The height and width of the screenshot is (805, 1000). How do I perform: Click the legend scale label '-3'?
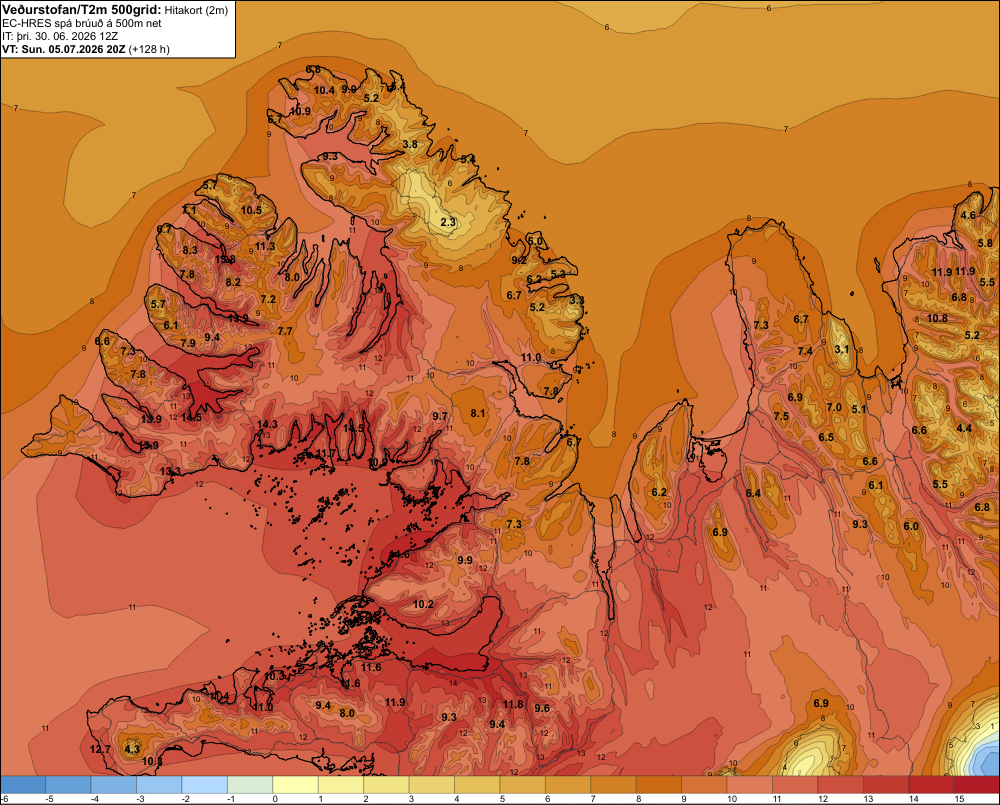[x=140, y=799]
